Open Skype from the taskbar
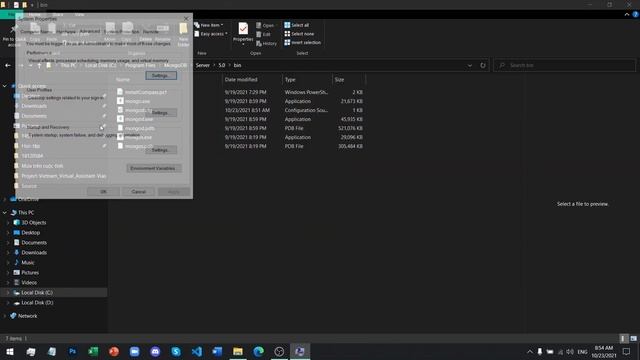Screen dimensions: 640x360 [x=176, y=351]
